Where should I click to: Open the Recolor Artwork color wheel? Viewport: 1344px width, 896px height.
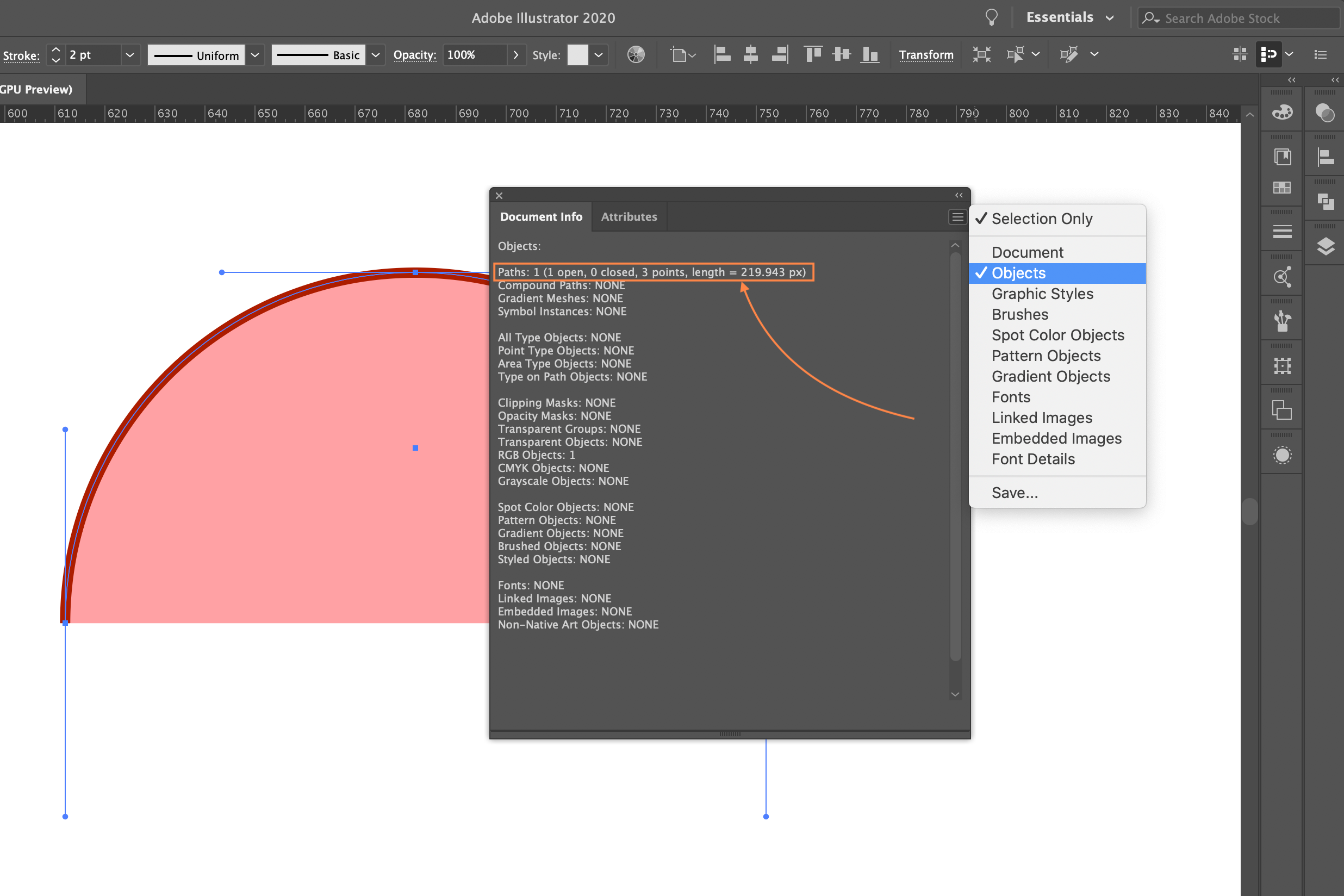pos(636,55)
